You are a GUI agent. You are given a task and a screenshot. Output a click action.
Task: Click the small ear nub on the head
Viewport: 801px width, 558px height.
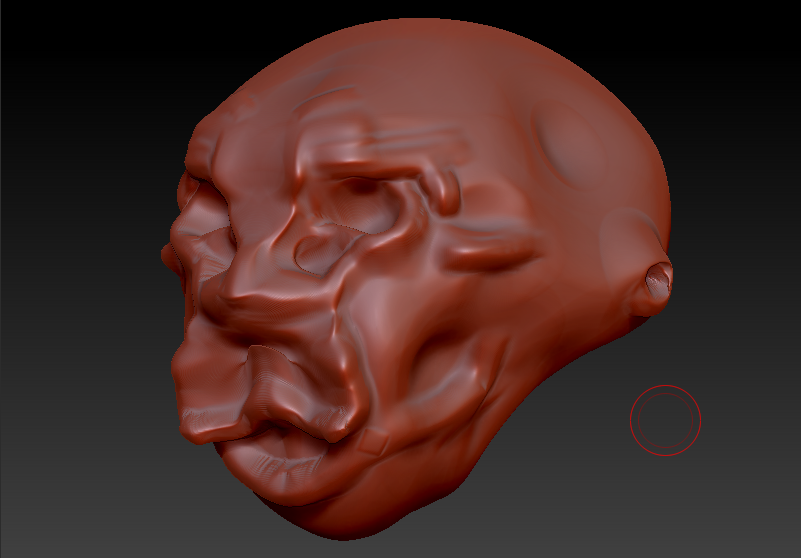659,279
